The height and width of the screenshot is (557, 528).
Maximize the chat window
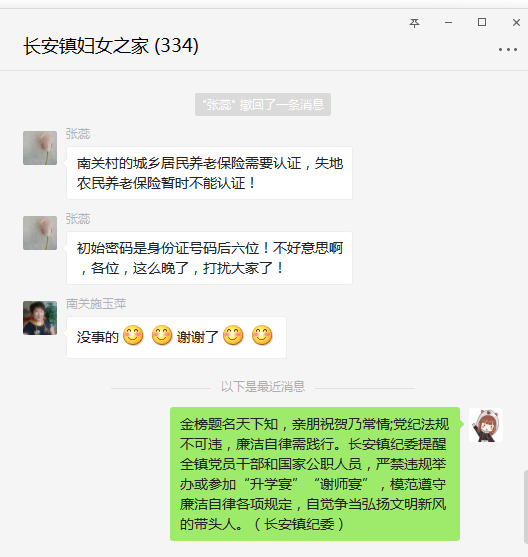pyautogui.click(x=482, y=22)
